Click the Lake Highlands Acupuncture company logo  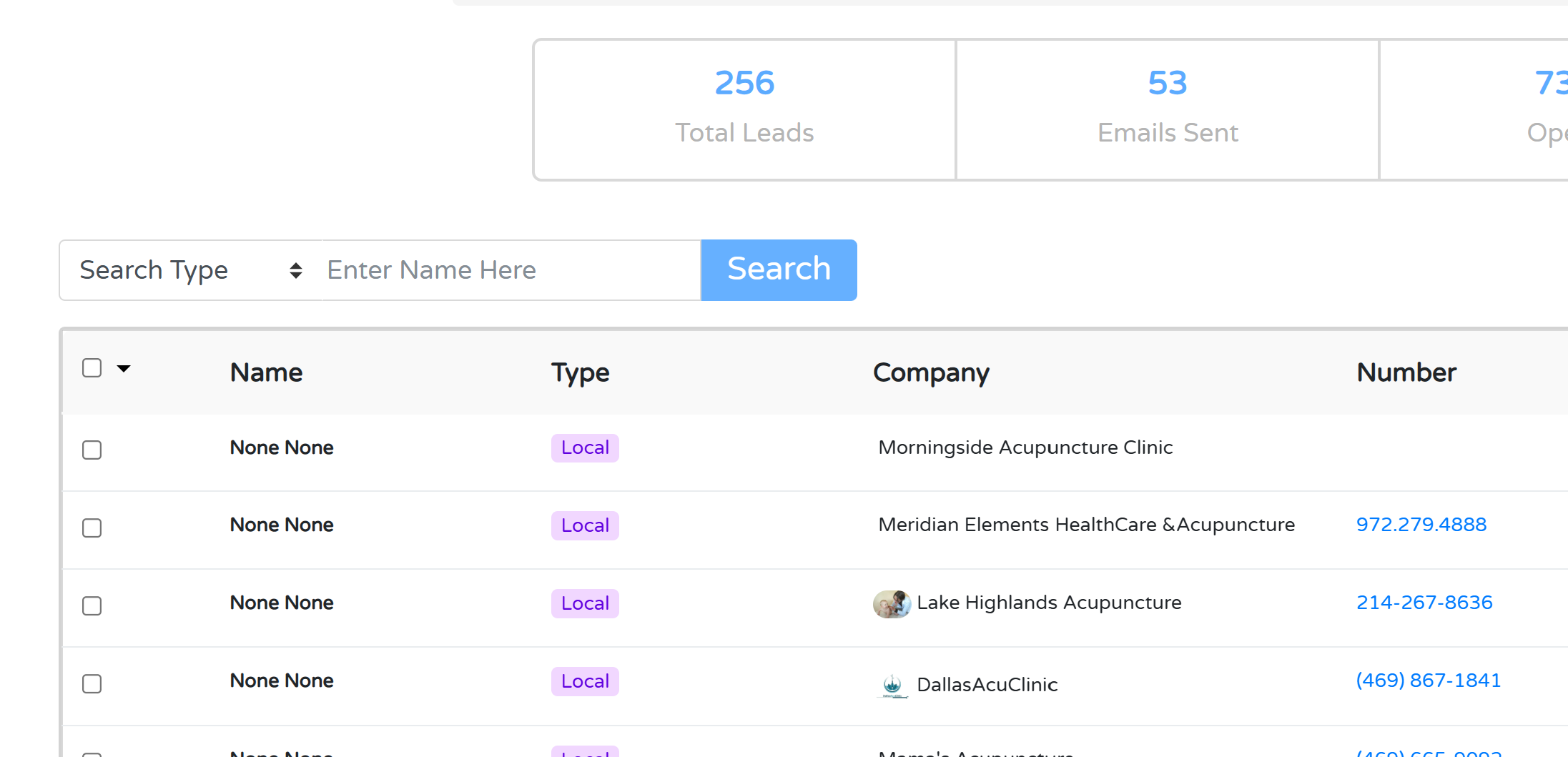[891, 604]
